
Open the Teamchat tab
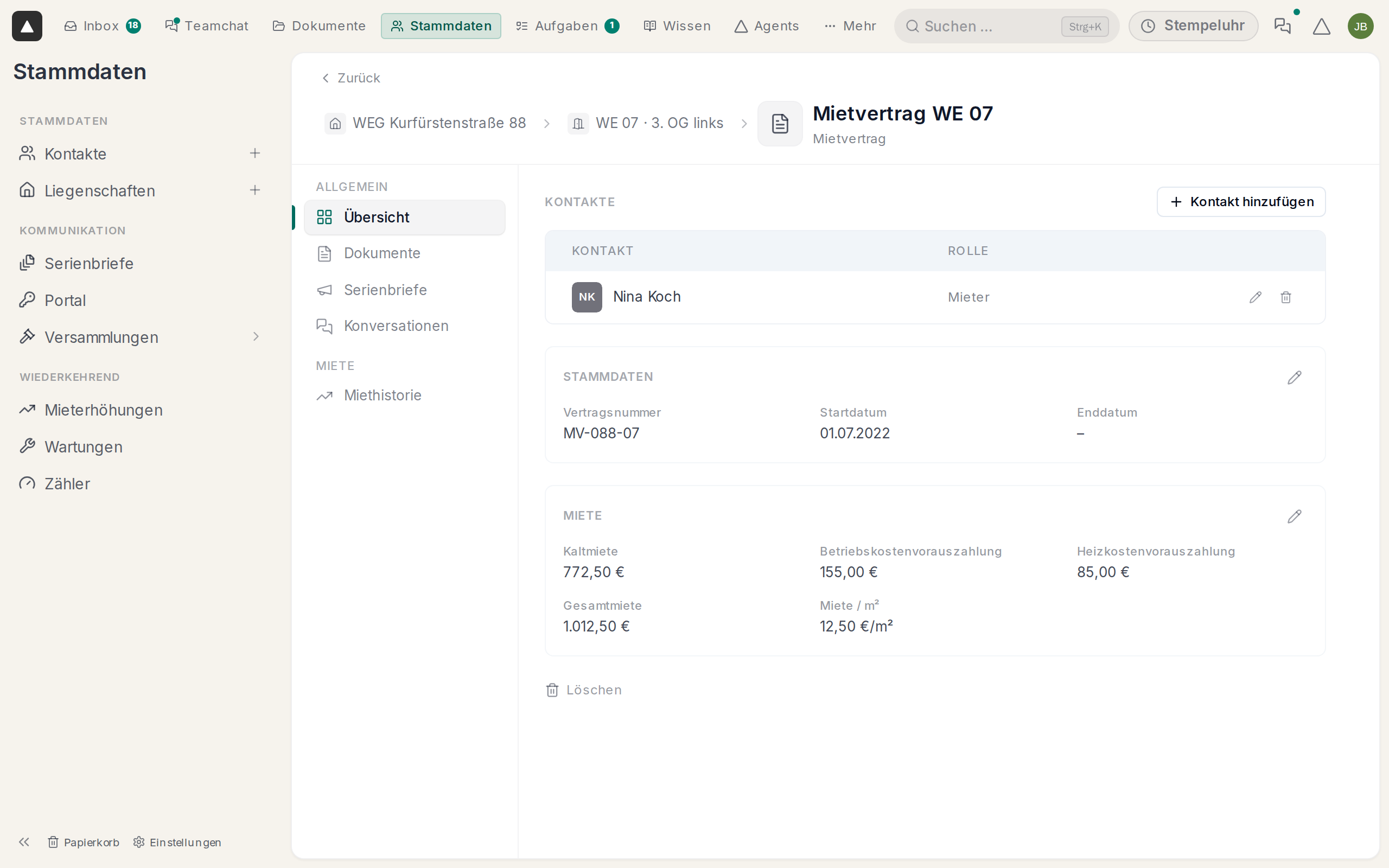207,26
